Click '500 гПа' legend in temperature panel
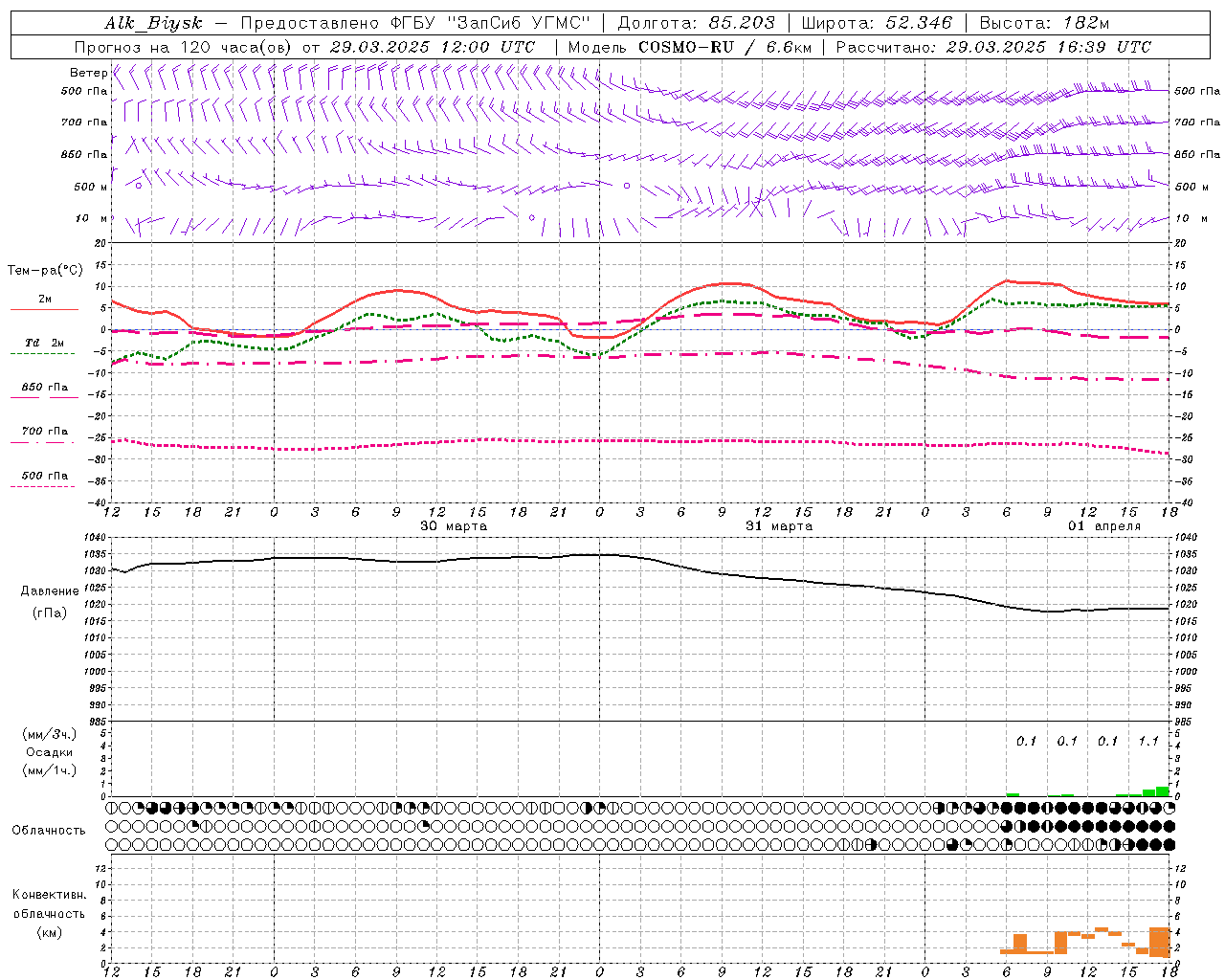 click(44, 476)
